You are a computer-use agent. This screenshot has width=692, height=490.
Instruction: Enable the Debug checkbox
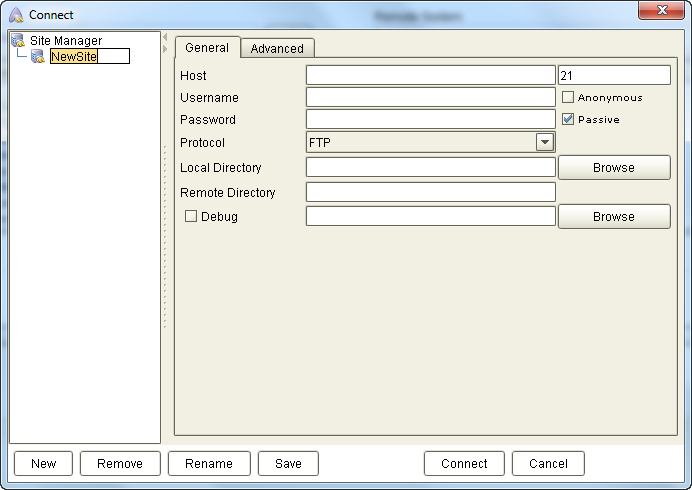[191, 216]
